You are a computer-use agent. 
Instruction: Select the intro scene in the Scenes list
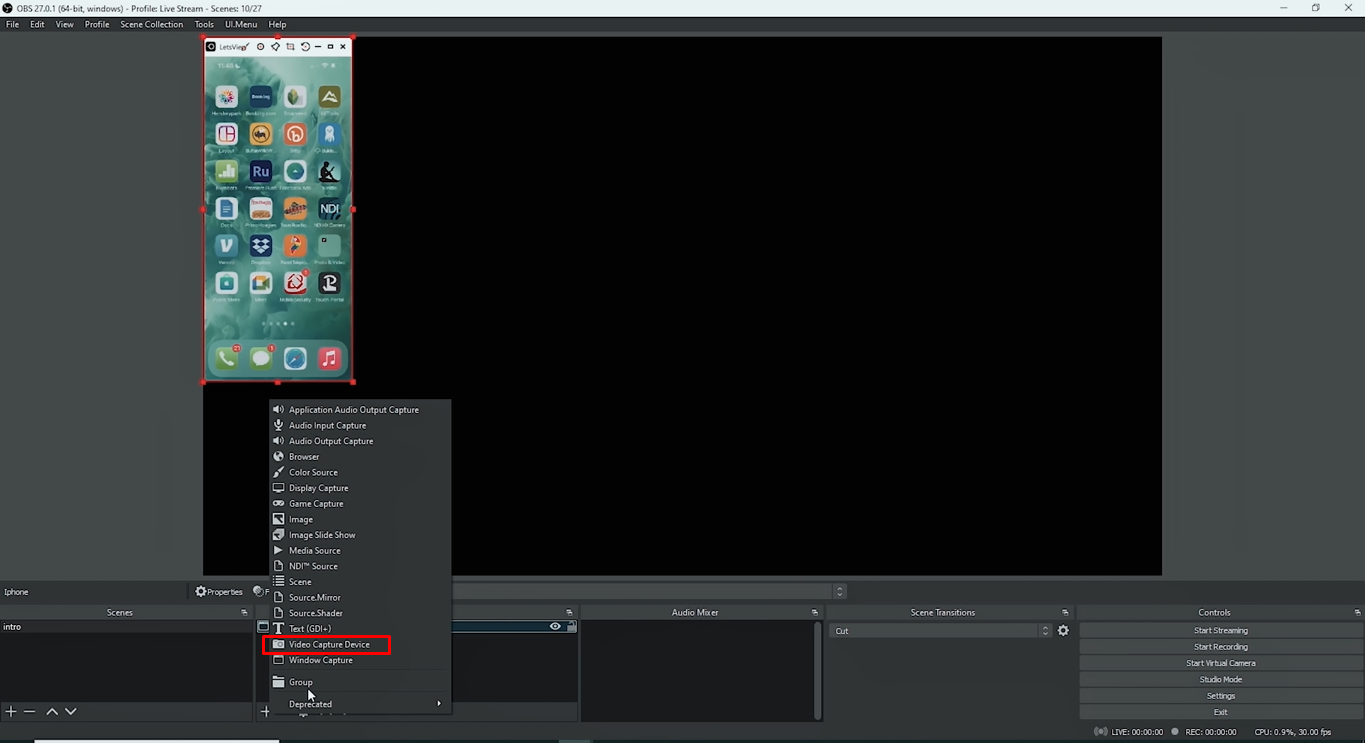click(13, 627)
